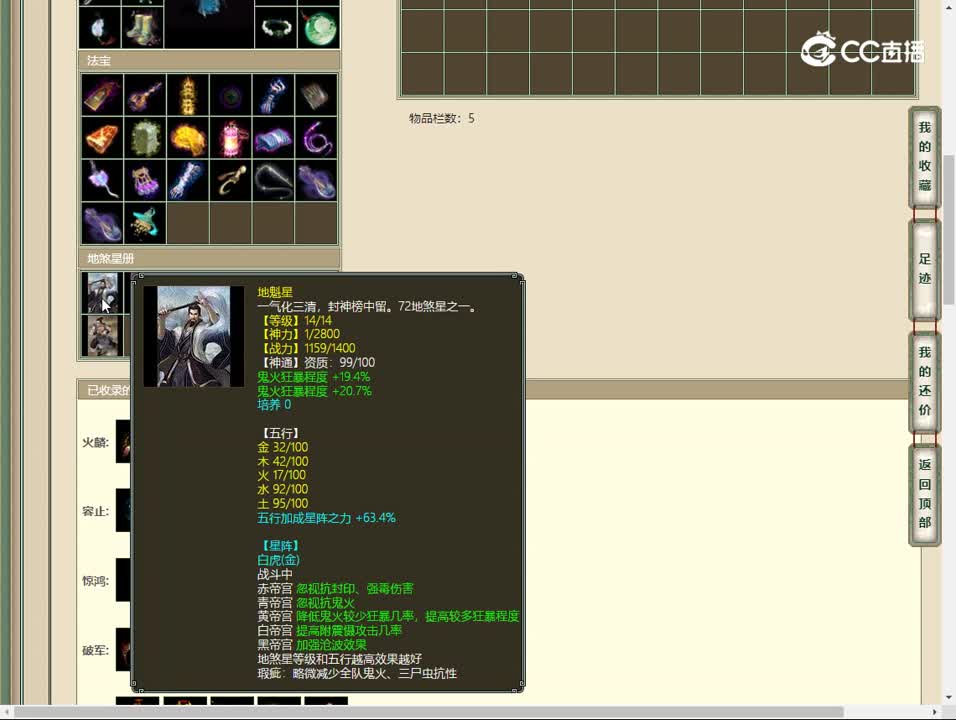Viewport: 956px width, 720px height.
Task: Click 返回顶部 to return to top
Action: (x=924, y=494)
